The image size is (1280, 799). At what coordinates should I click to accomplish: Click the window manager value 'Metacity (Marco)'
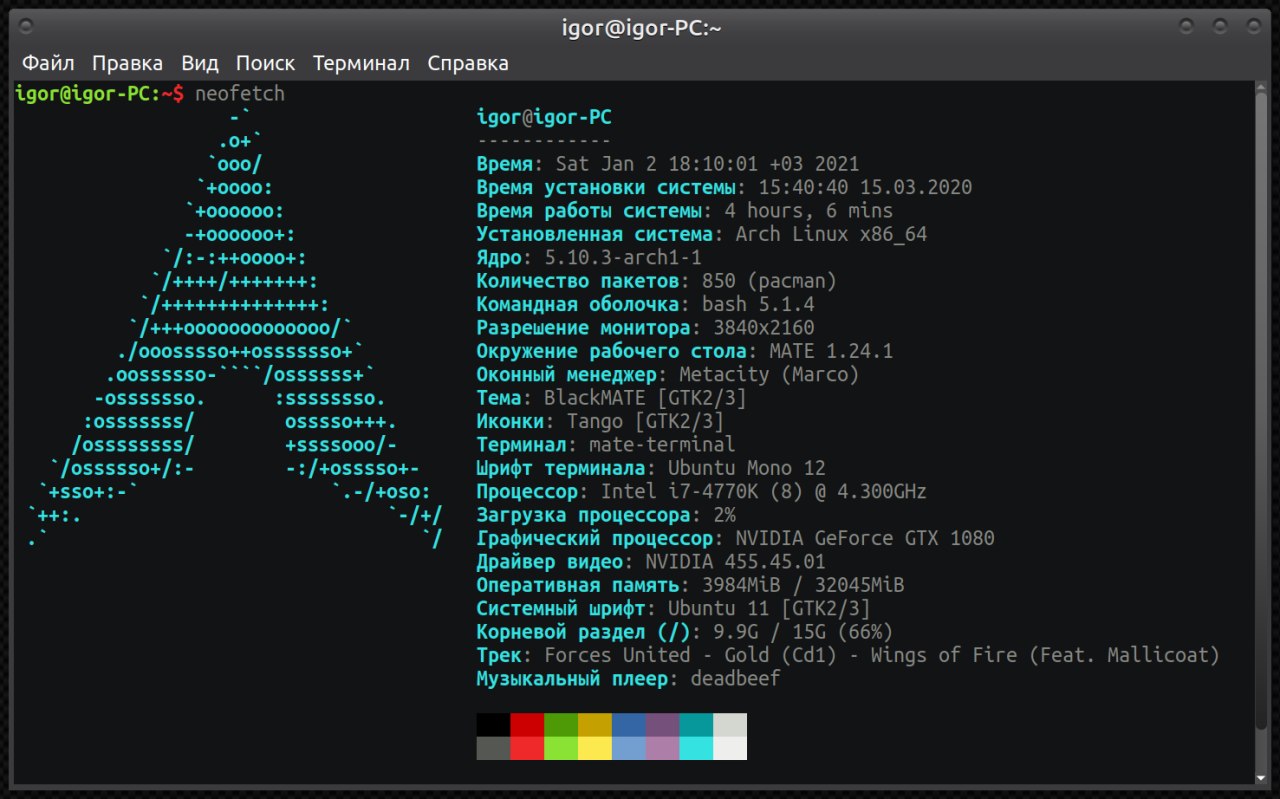769,375
